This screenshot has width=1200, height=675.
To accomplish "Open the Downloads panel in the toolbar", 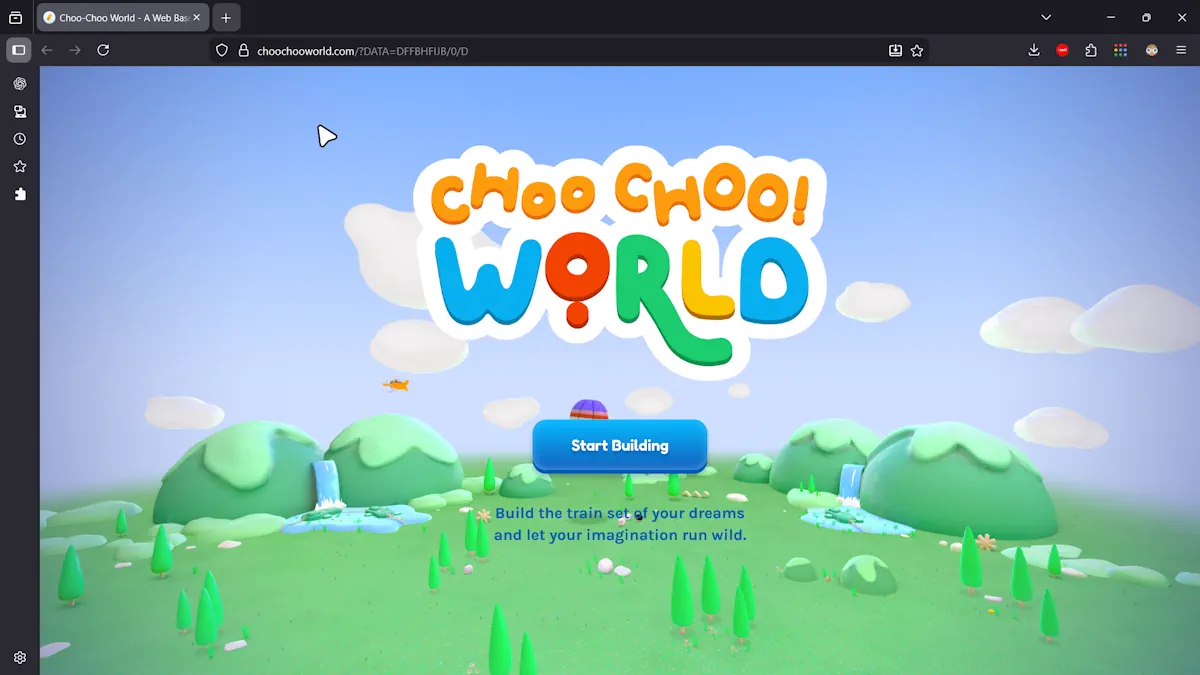I will (x=1034, y=50).
